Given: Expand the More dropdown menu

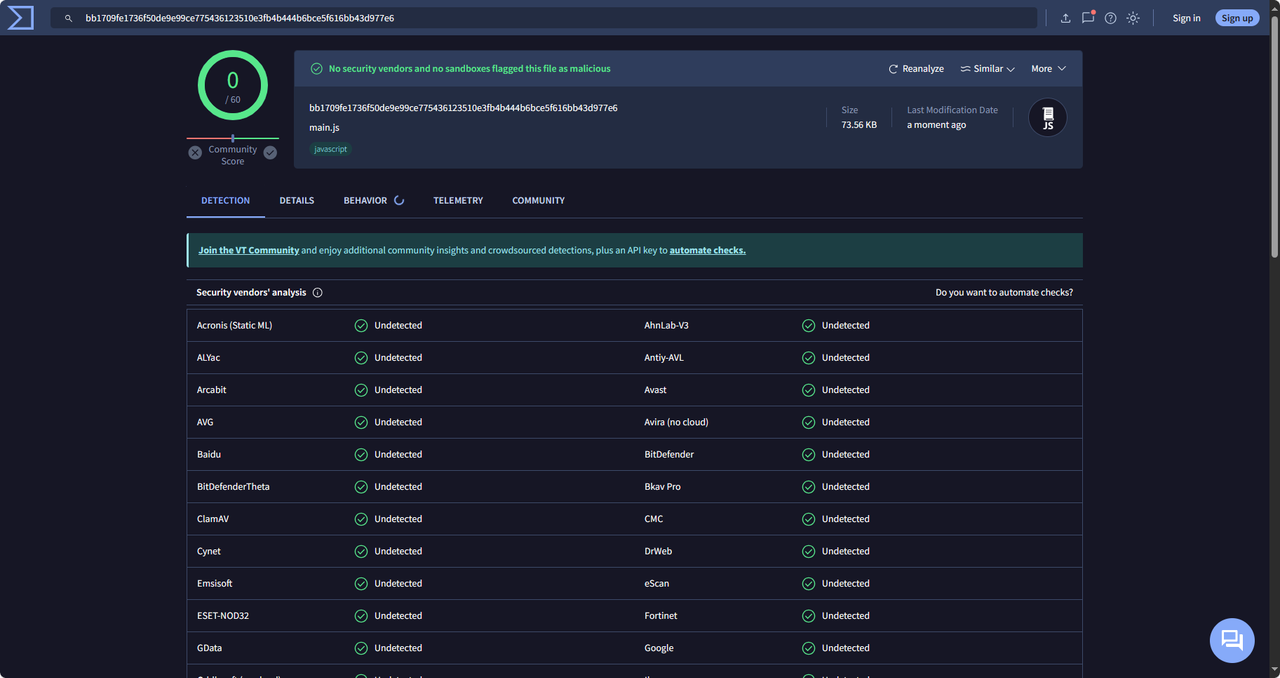Looking at the screenshot, I should [1049, 69].
